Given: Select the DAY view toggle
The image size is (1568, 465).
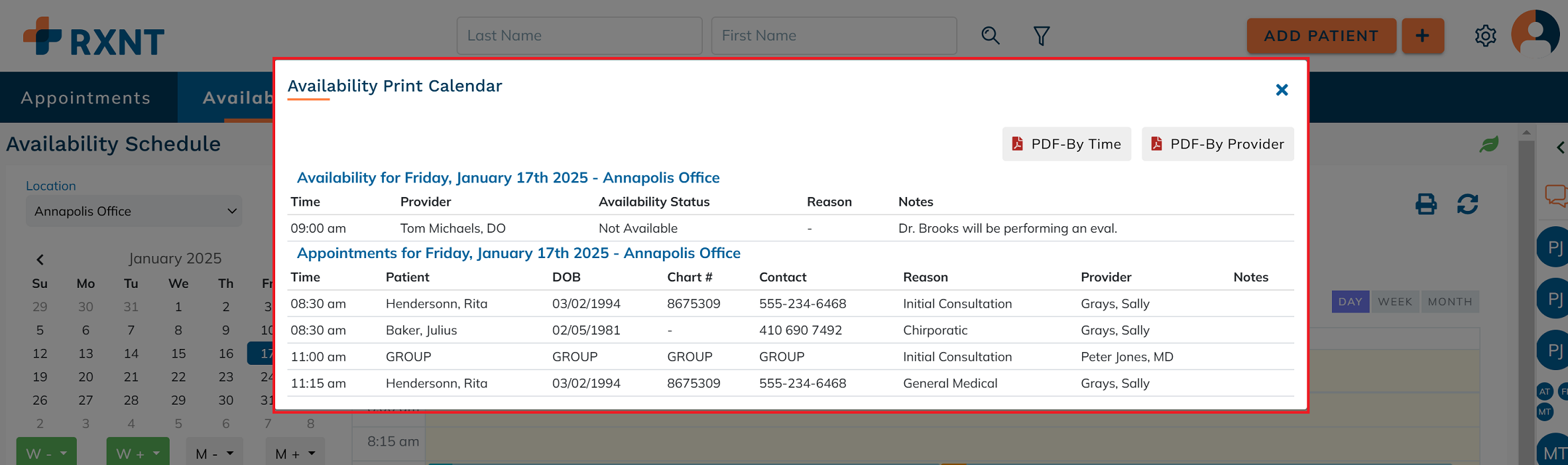Looking at the screenshot, I should click(x=1350, y=302).
